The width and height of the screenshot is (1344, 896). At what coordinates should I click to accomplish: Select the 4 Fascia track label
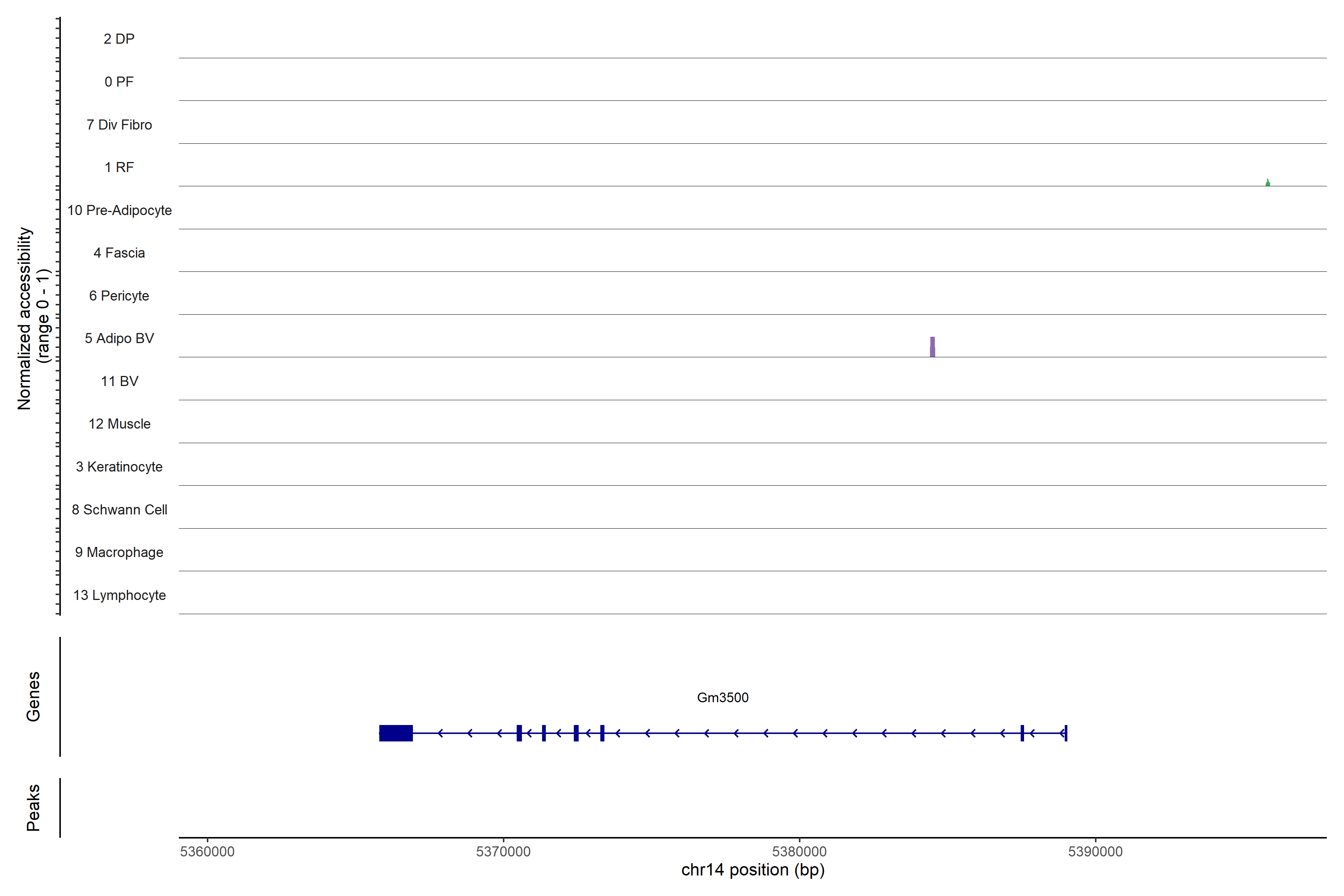coord(119,253)
